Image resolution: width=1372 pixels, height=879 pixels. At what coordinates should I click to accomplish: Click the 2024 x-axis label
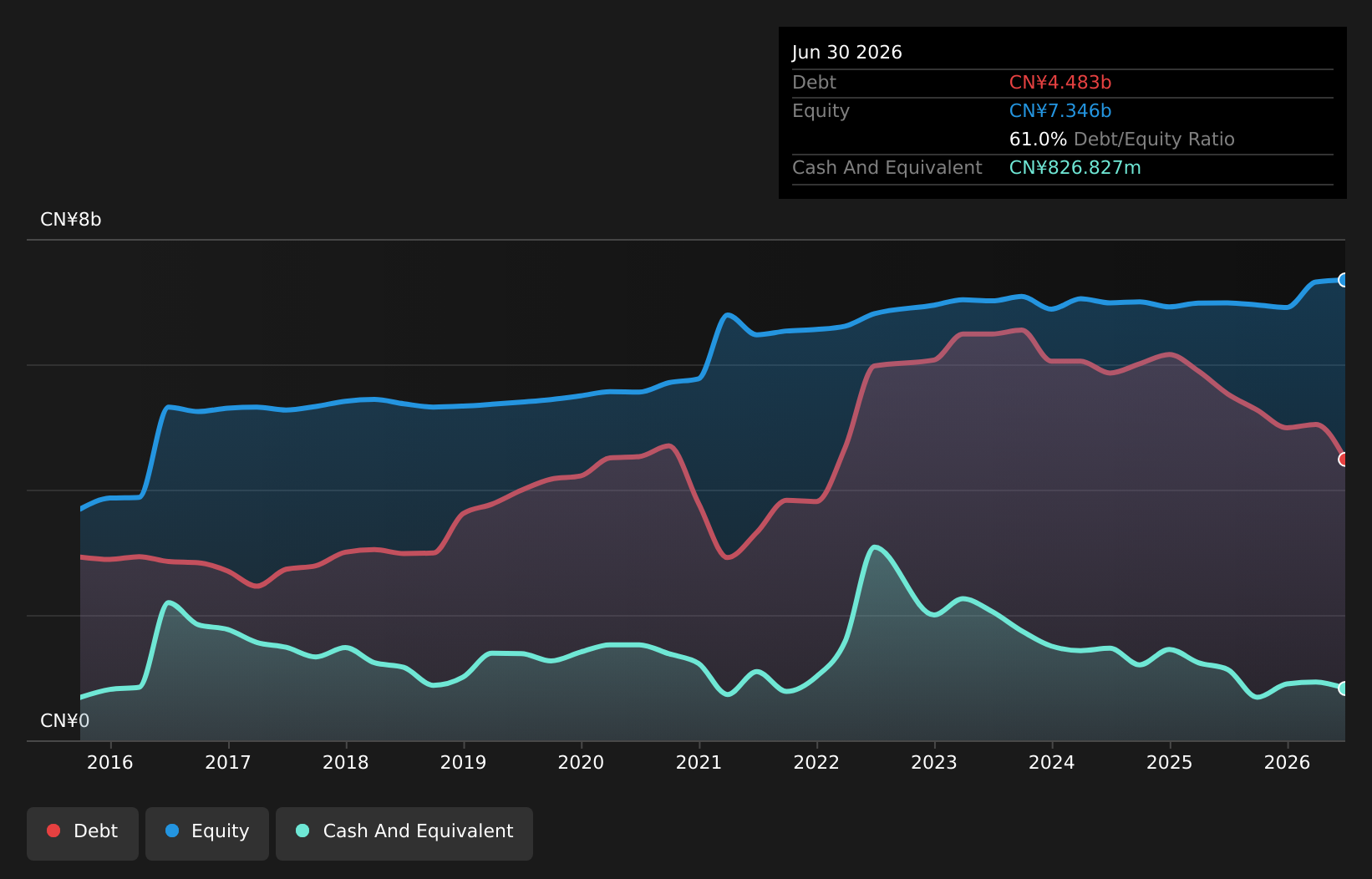tap(1052, 762)
